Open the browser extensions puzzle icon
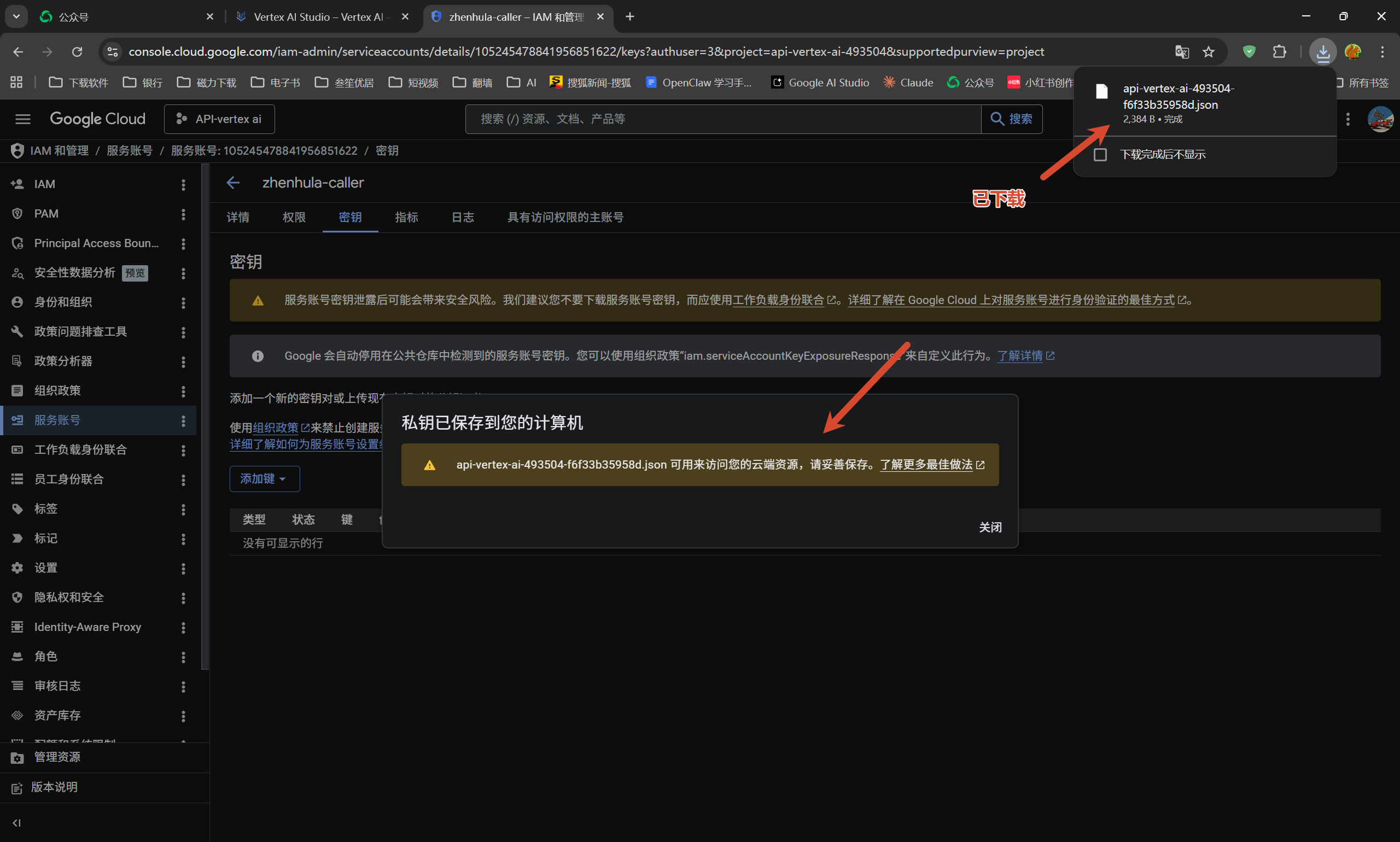This screenshot has width=1400, height=842. coord(1279,51)
